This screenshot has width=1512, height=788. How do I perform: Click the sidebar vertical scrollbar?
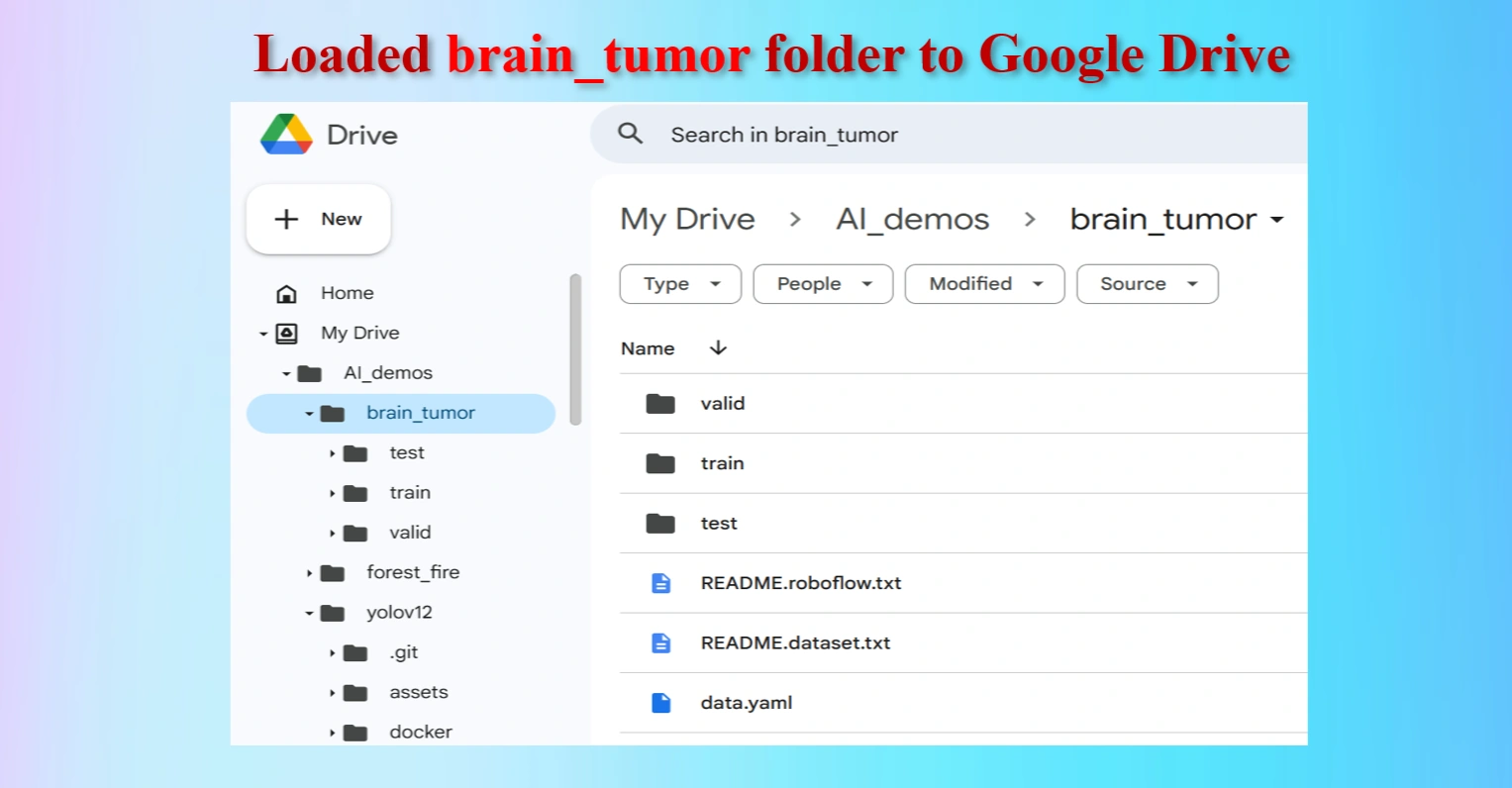[x=575, y=349]
